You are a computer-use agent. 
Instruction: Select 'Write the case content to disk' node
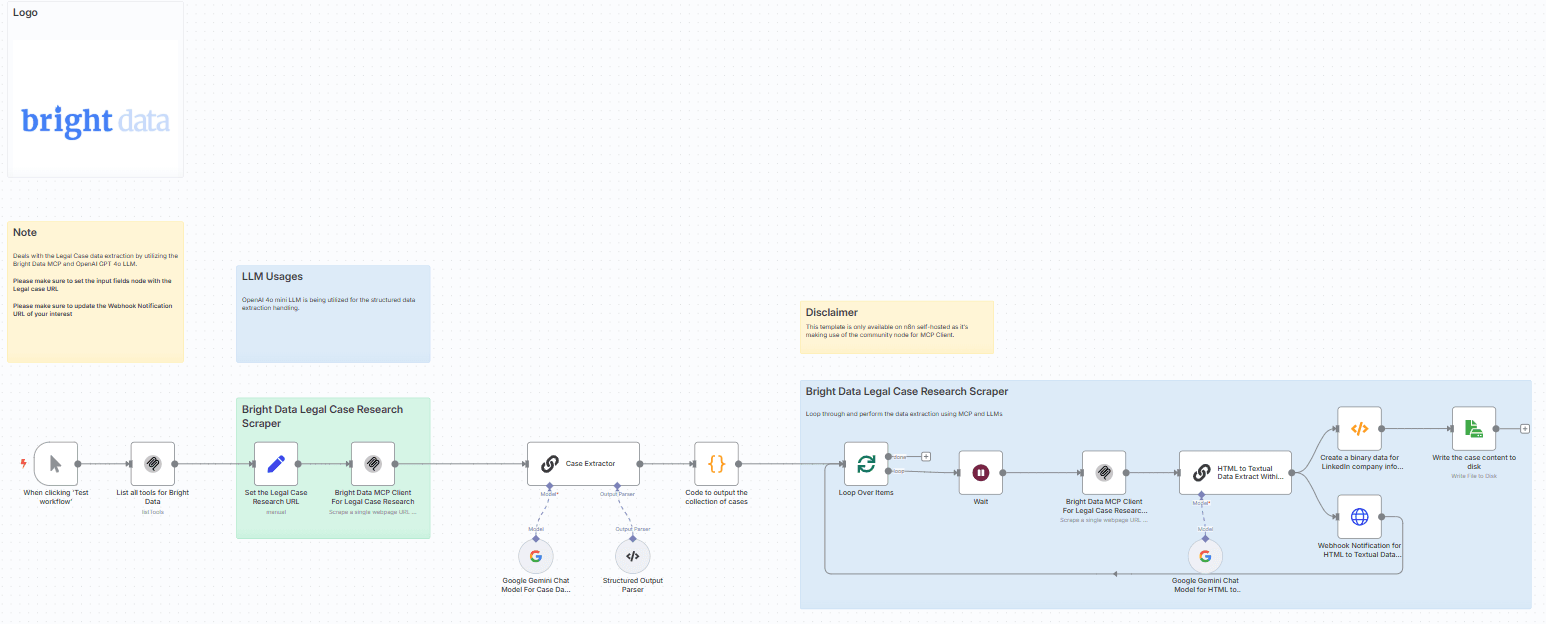point(1474,428)
